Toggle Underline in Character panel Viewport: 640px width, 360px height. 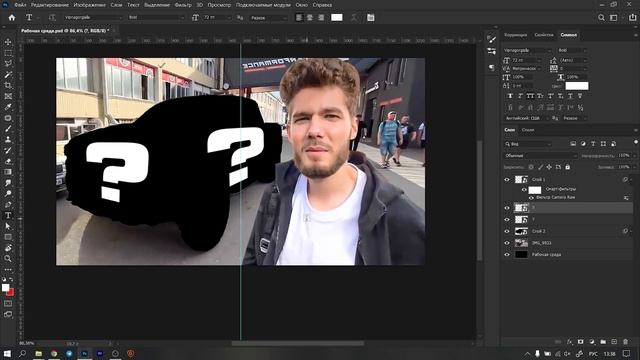(570, 96)
